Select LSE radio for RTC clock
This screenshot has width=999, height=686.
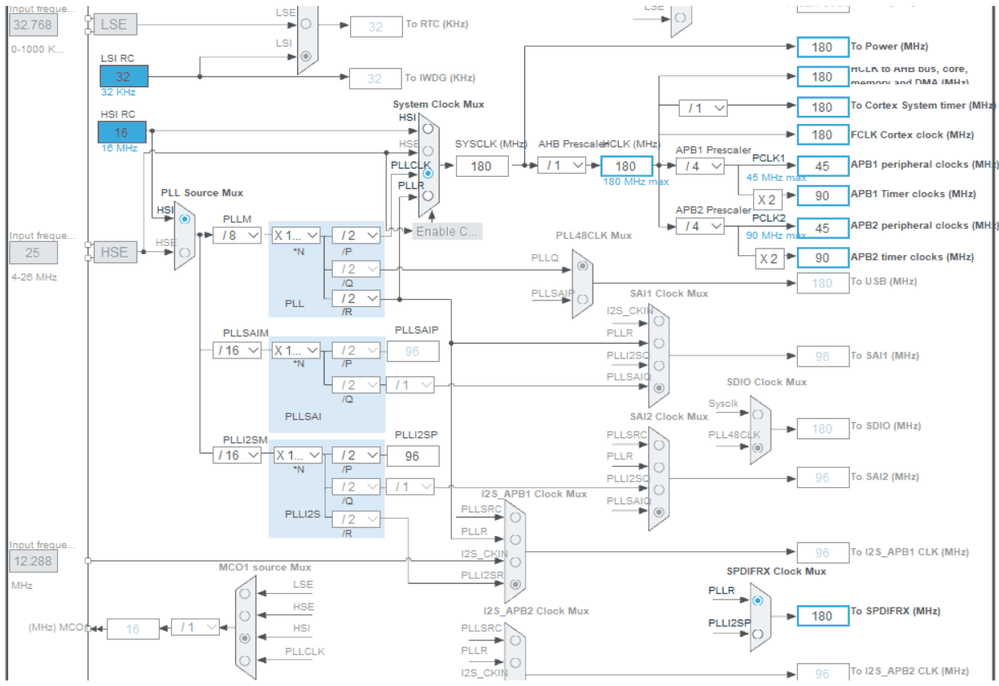click(306, 24)
